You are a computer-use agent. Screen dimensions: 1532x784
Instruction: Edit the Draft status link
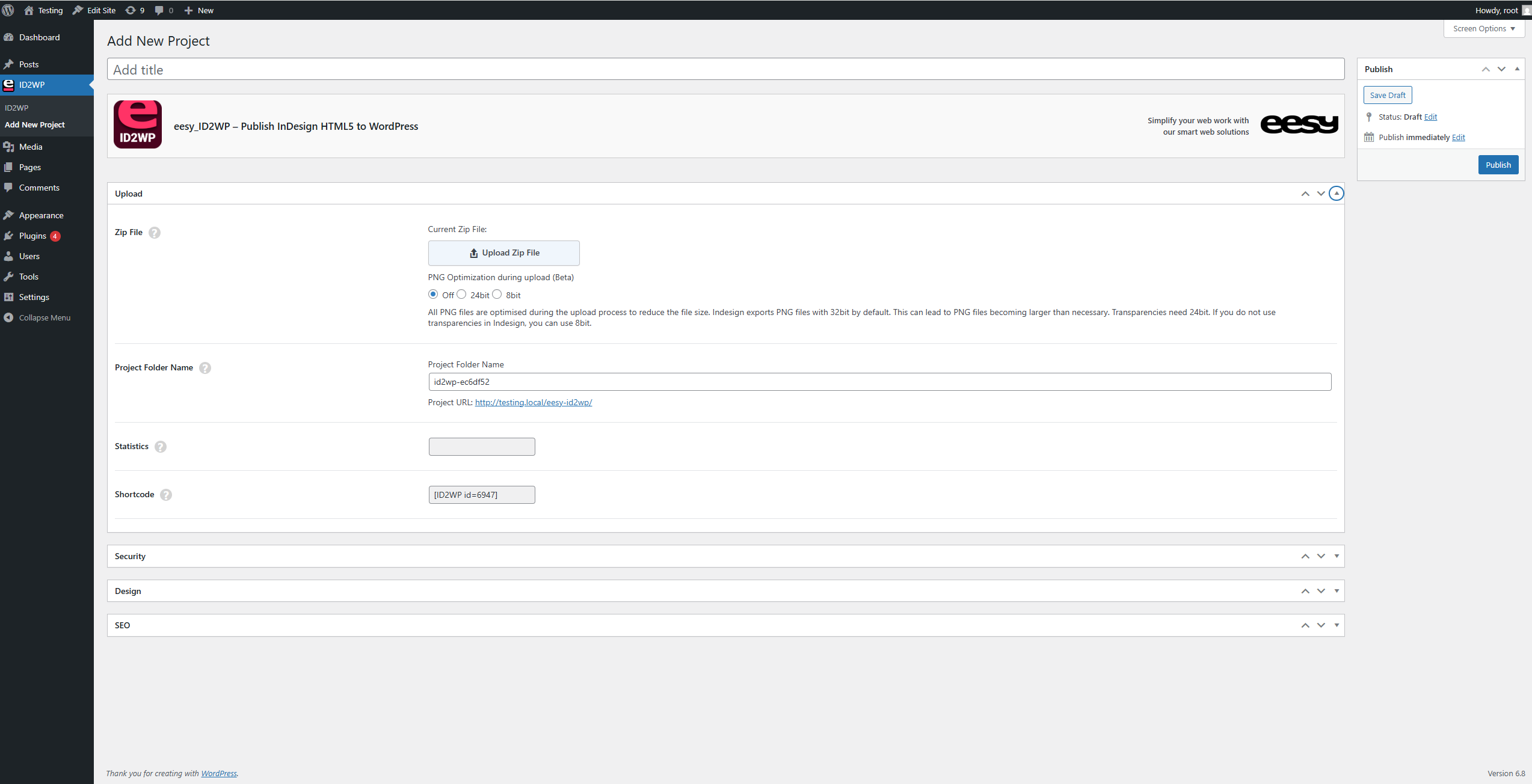(1430, 117)
